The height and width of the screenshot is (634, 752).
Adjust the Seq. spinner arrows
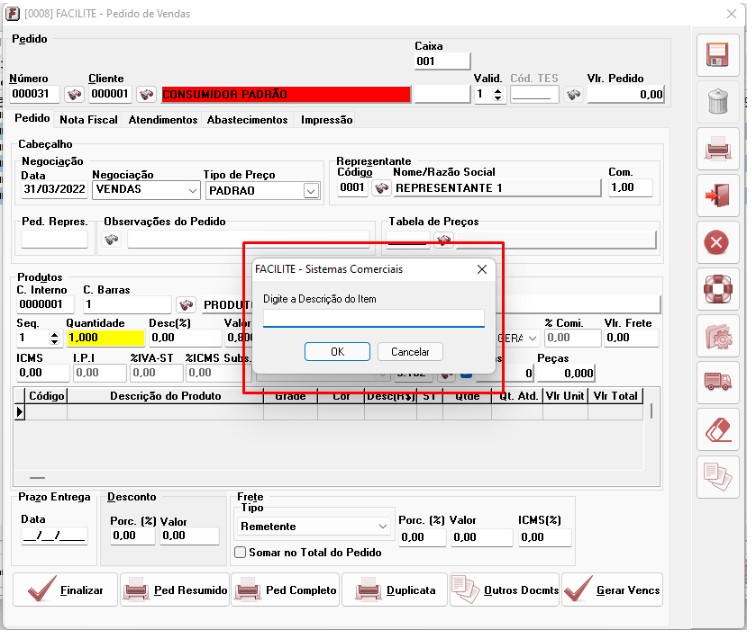(x=54, y=338)
